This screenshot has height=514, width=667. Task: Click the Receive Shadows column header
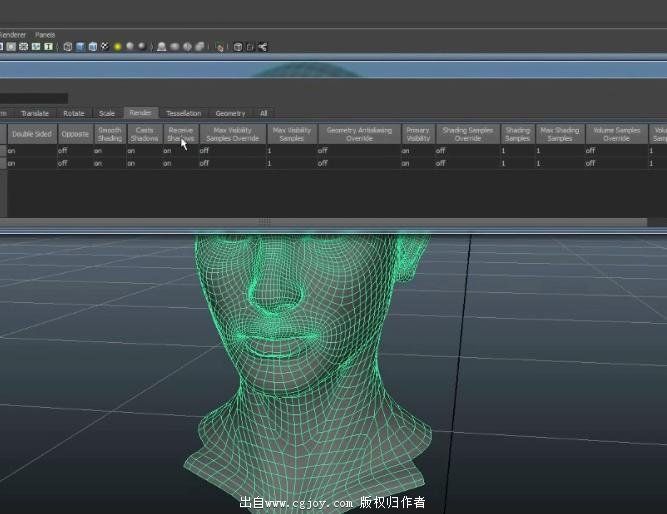(x=180, y=134)
